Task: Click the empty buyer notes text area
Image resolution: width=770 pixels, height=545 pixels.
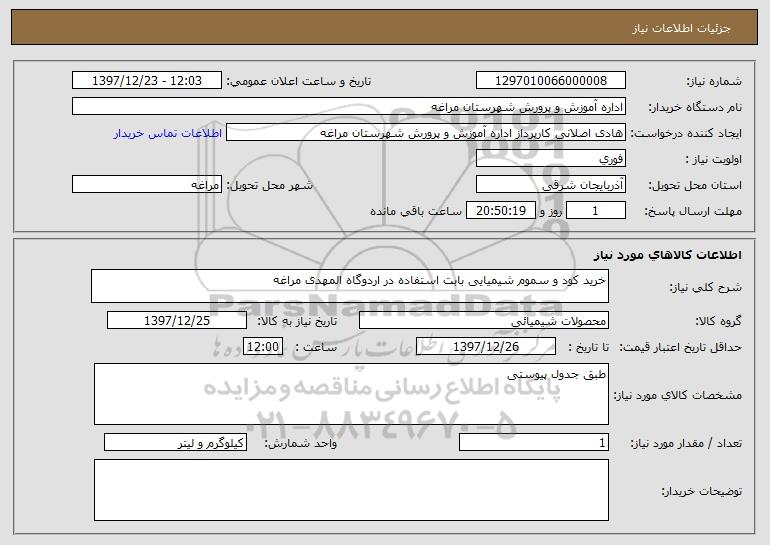Action: pos(351,490)
